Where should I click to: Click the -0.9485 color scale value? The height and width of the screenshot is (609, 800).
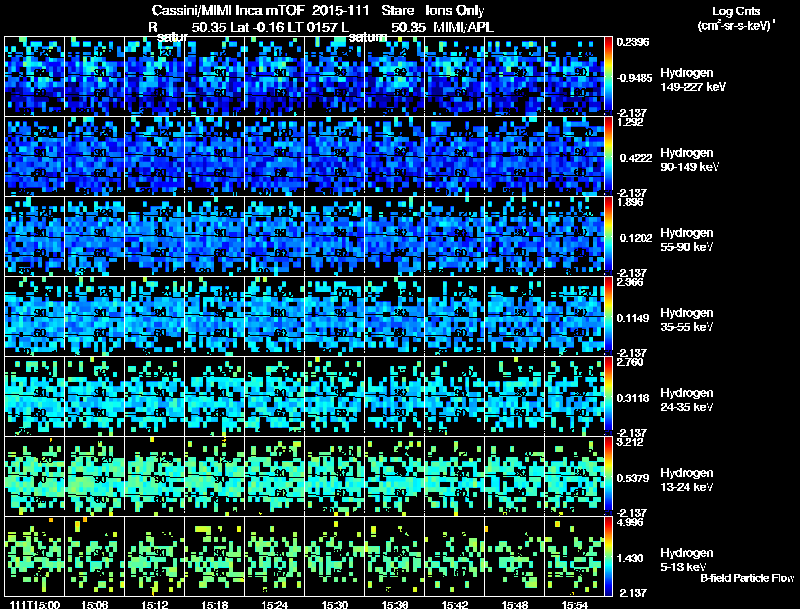pyautogui.click(x=634, y=78)
